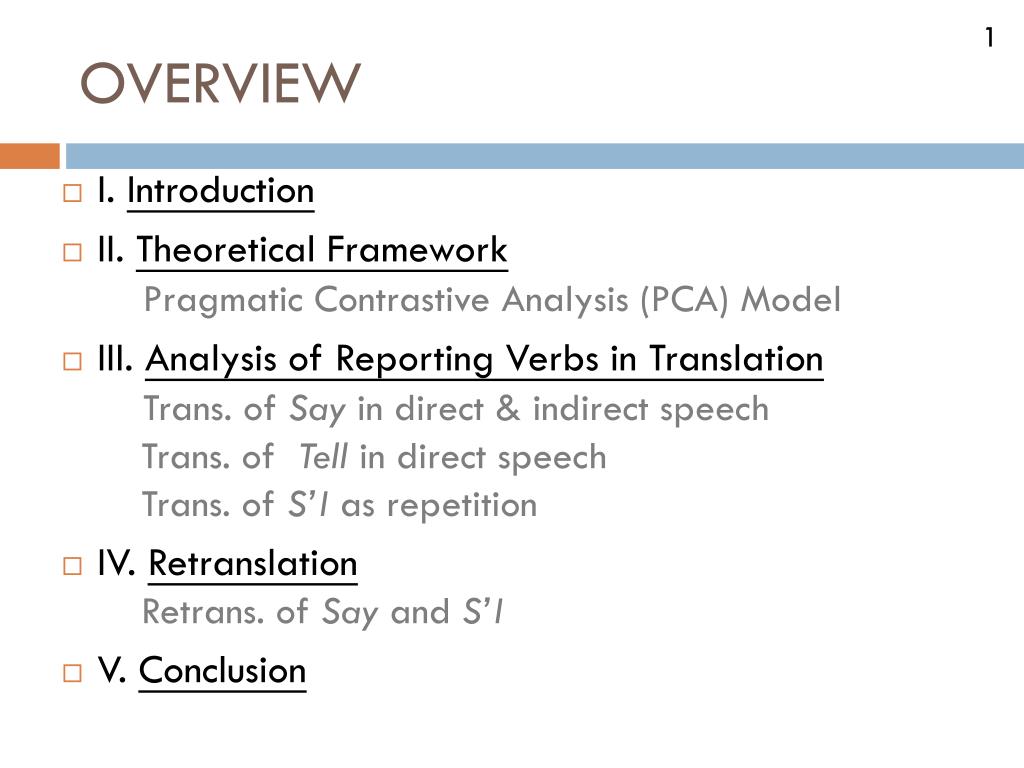Select the square bullet next to V. Conclusion
Image resolution: width=1024 pixels, height=768 pixels.
click(72, 673)
